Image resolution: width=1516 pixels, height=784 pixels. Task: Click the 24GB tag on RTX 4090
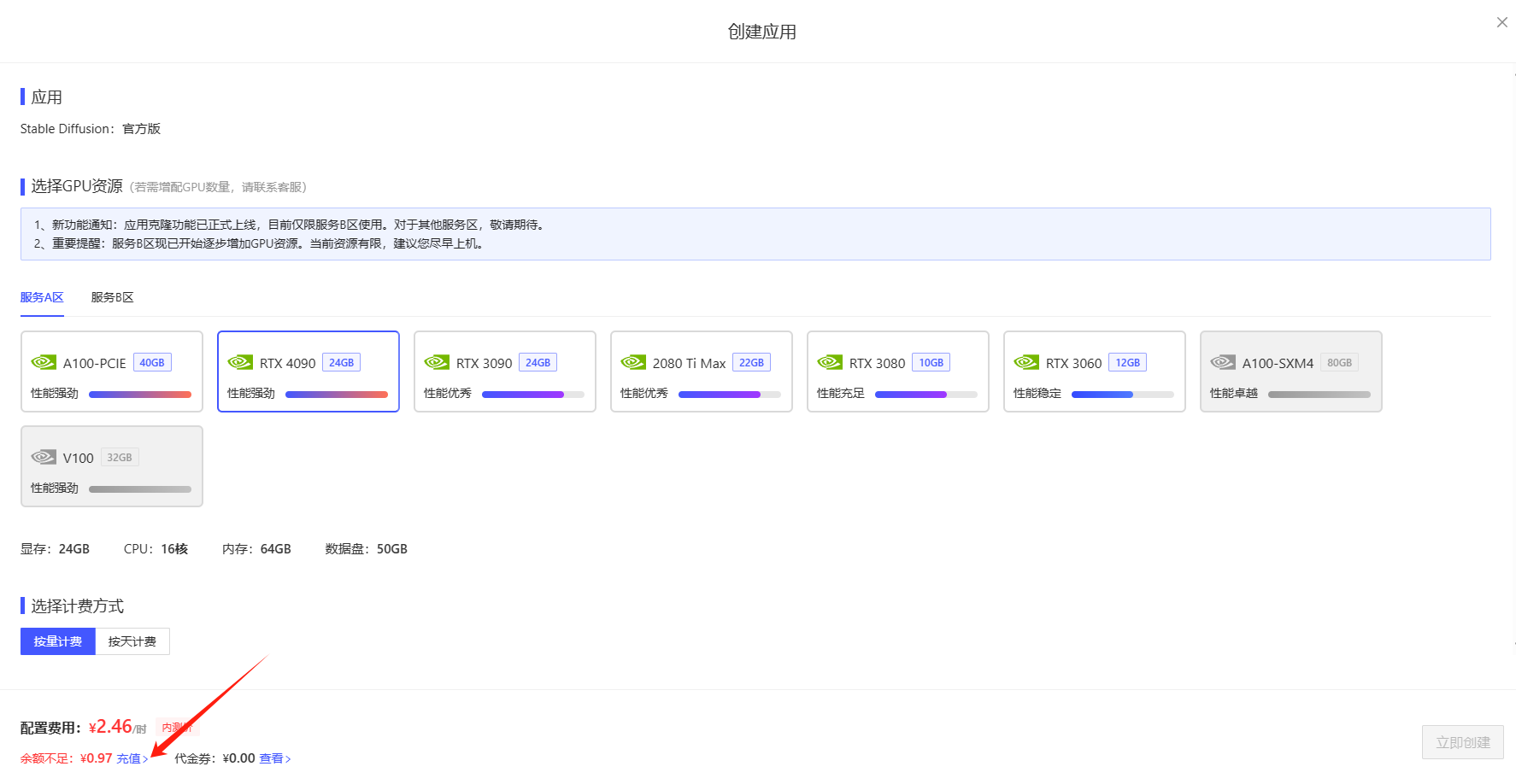coord(342,362)
